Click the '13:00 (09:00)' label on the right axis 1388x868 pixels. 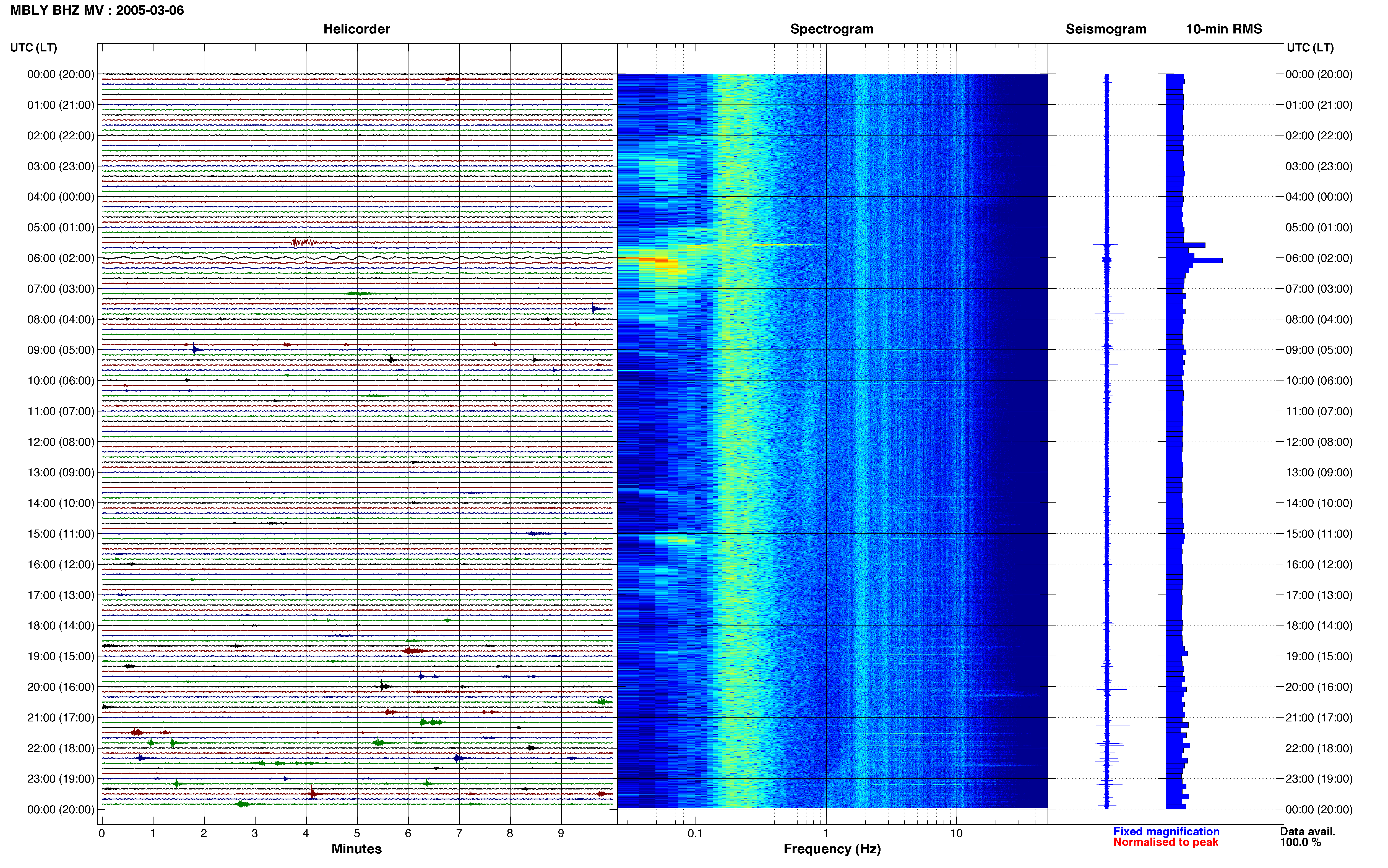pyautogui.click(x=1319, y=473)
